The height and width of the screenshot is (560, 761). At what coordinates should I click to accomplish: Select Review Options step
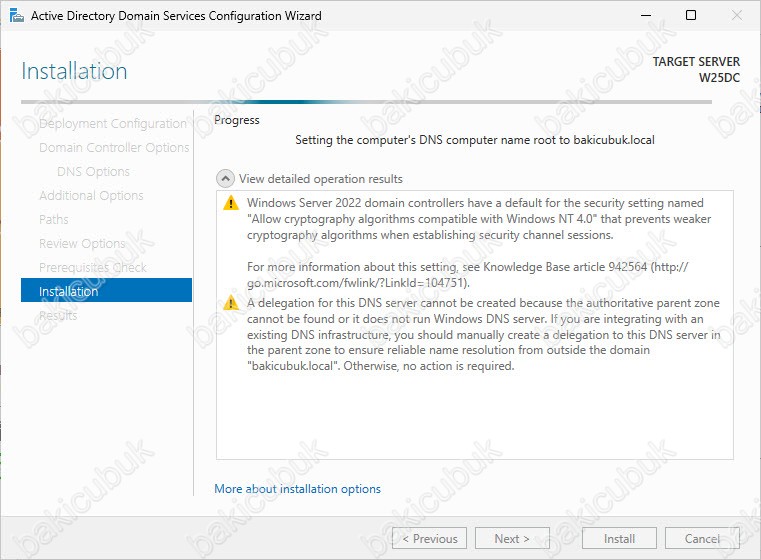point(82,243)
